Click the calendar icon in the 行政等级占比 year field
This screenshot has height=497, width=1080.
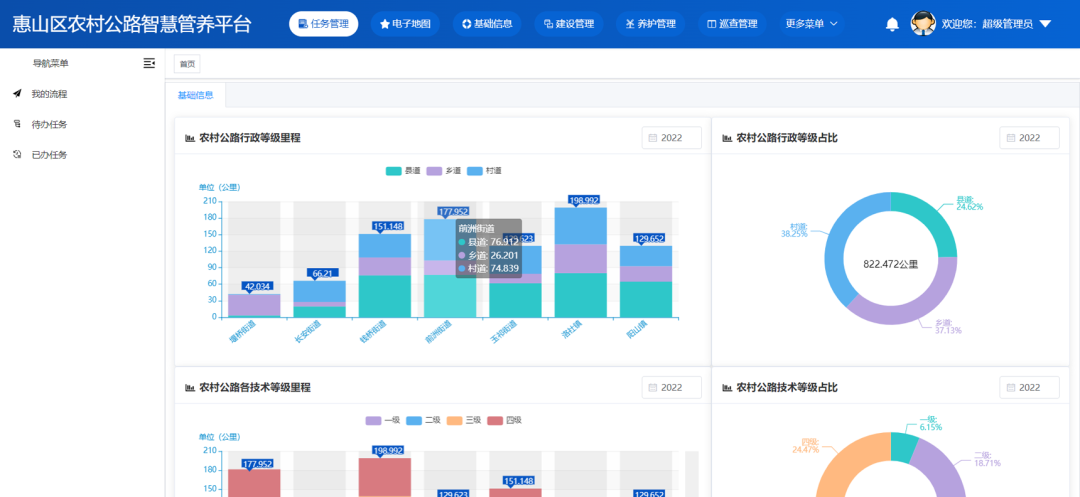point(1010,138)
